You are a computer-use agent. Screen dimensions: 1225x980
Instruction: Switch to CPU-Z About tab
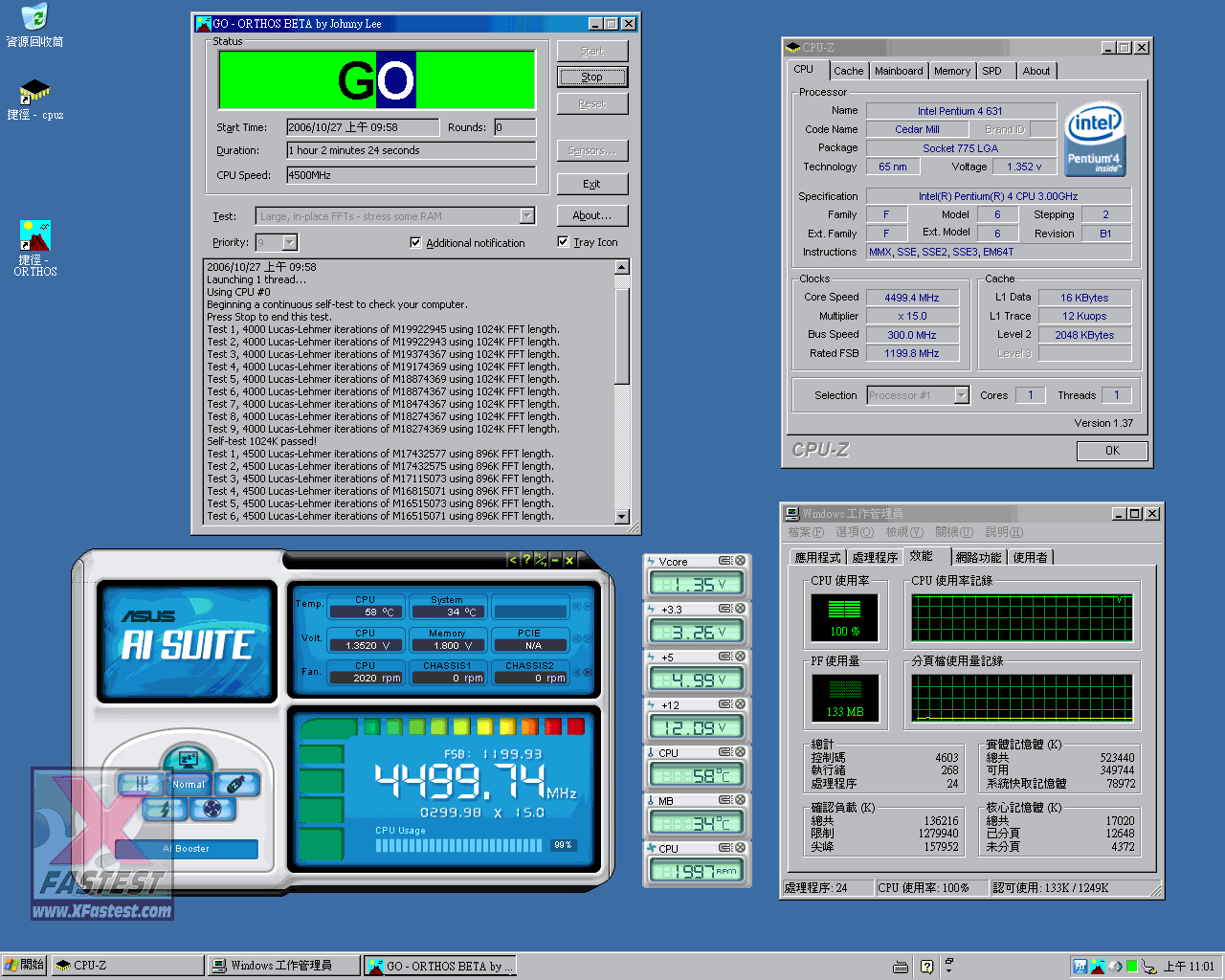coord(1036,71)
